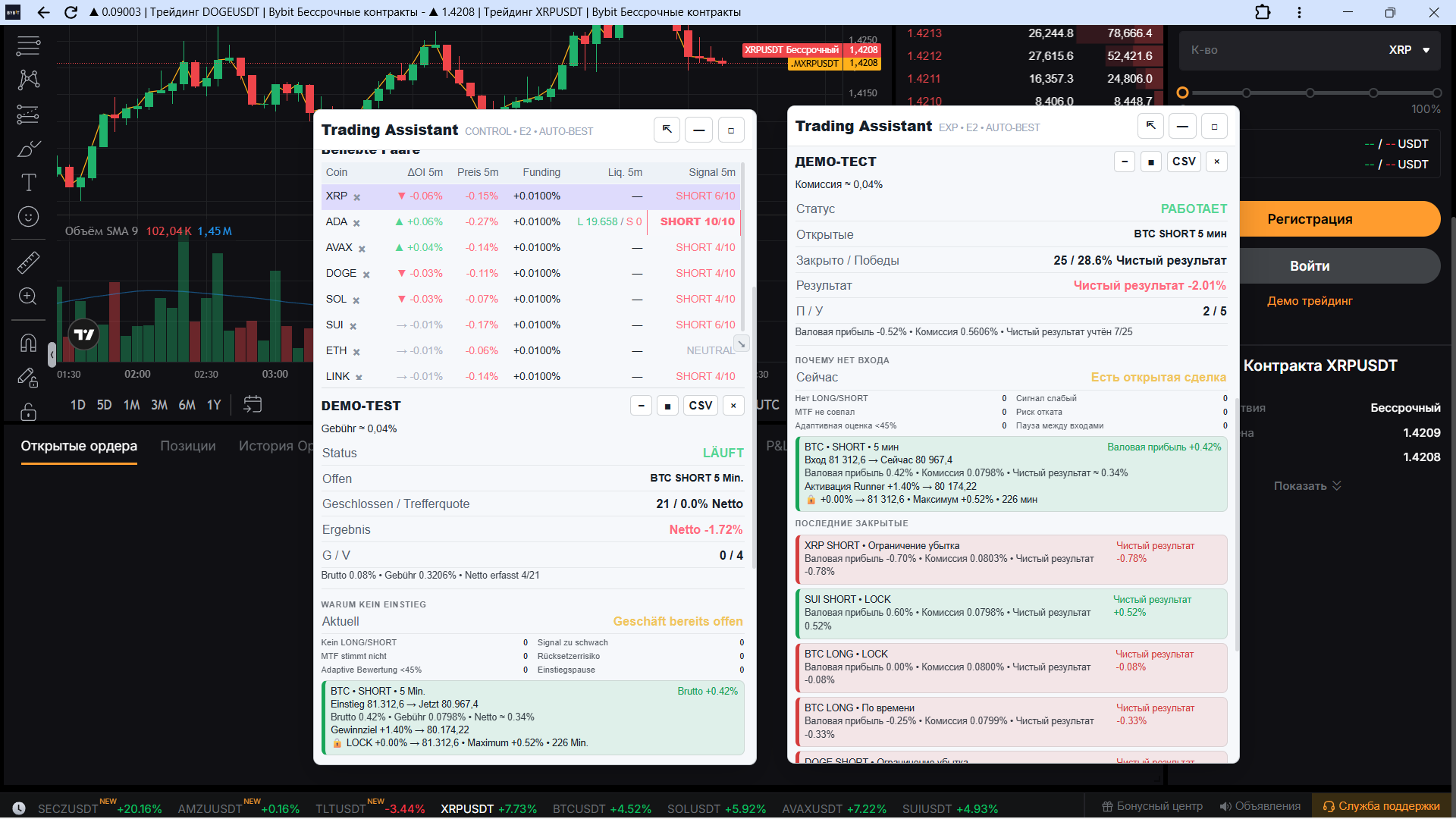1456x819 pixels.
Task: Collapse the DEMO-TEST section with minus button
Action: 642,406
